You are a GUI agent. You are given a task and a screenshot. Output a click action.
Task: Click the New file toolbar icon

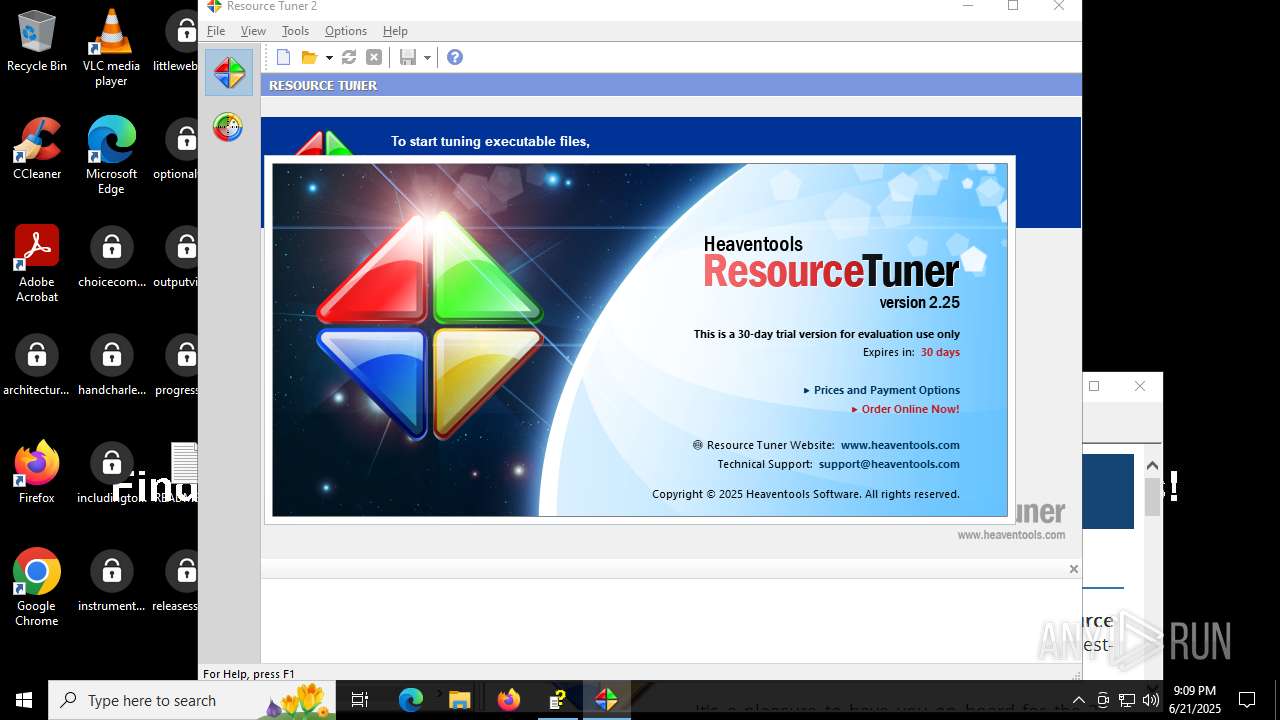(283, 58)
